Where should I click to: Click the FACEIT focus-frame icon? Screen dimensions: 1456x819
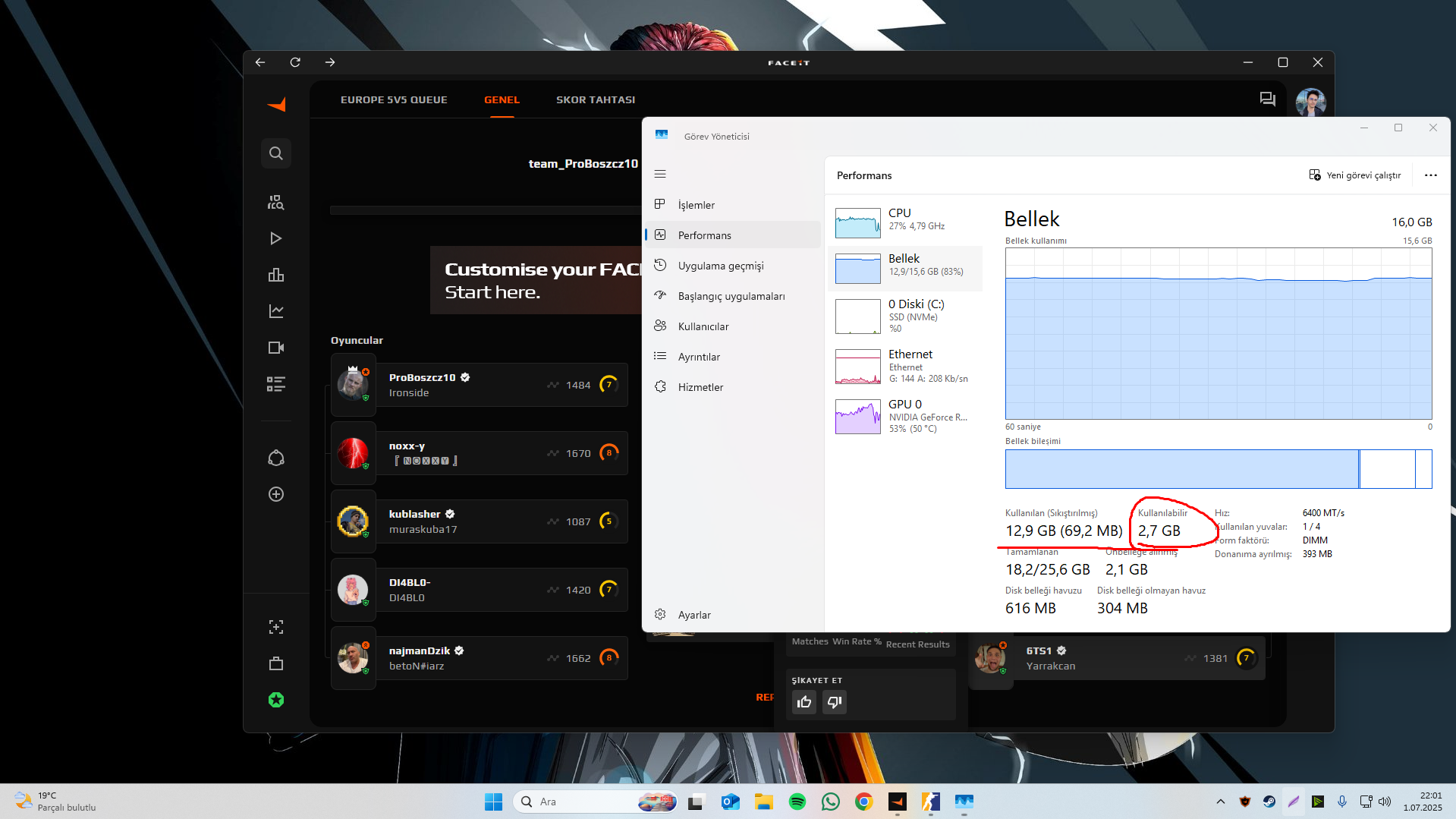pos(276,627)
